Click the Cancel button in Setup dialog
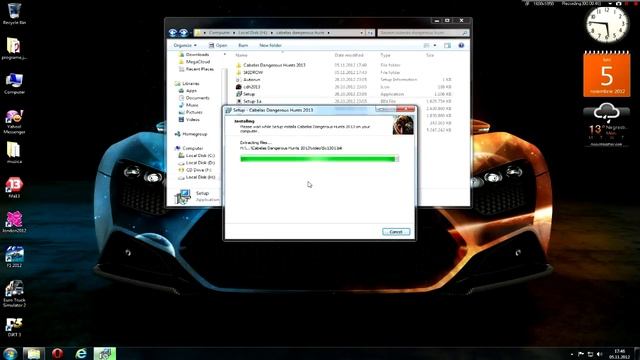Image resolution: width=640 pixels, height=360 pixels. 396,232
